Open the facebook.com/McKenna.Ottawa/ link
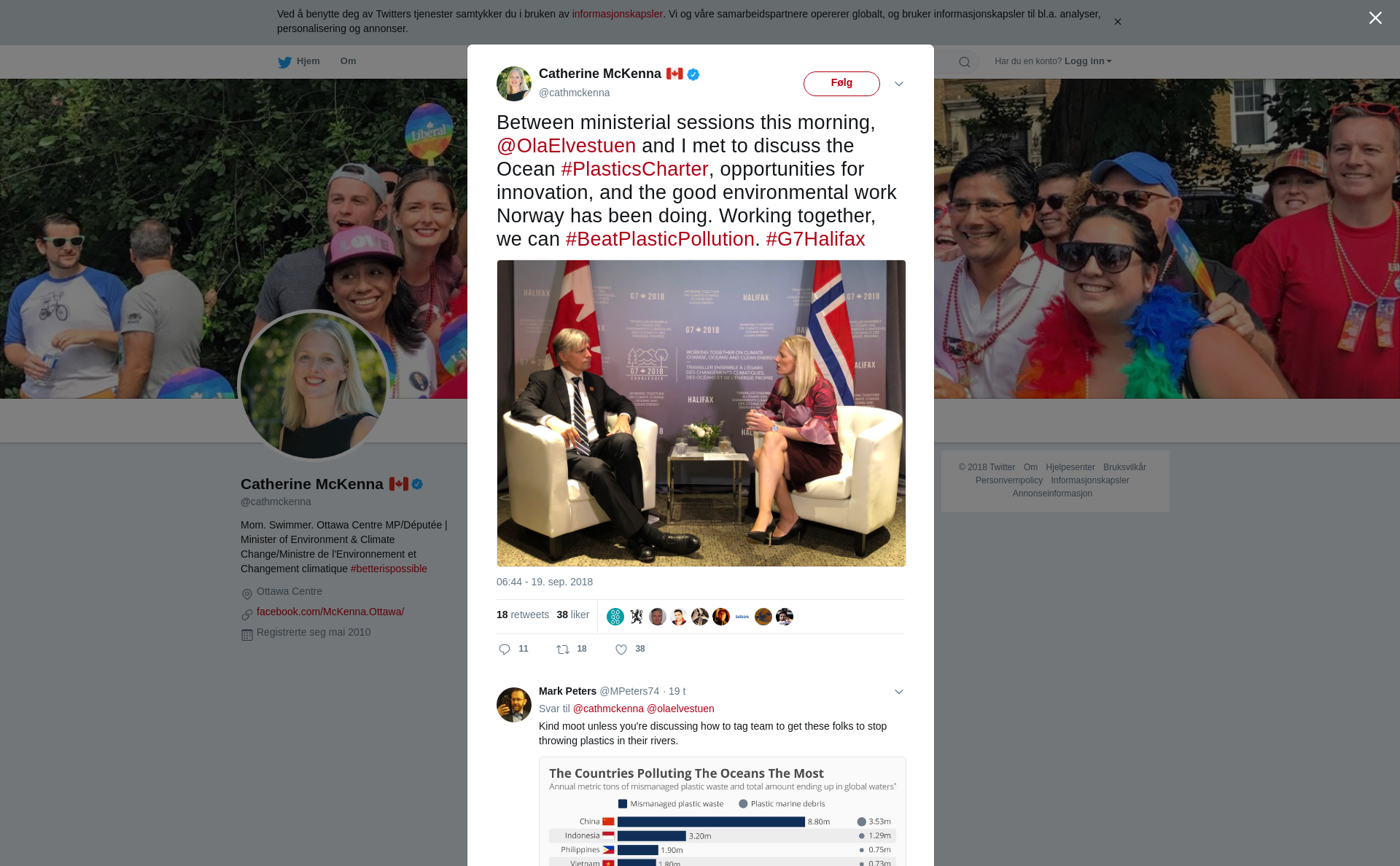 [330, 612]
